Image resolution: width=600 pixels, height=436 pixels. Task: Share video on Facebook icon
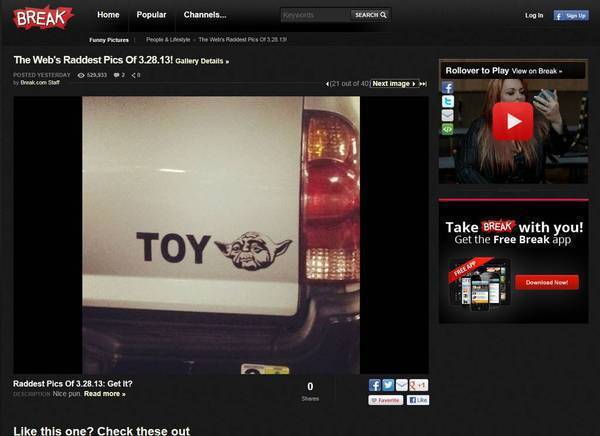[x=448, y=87]
